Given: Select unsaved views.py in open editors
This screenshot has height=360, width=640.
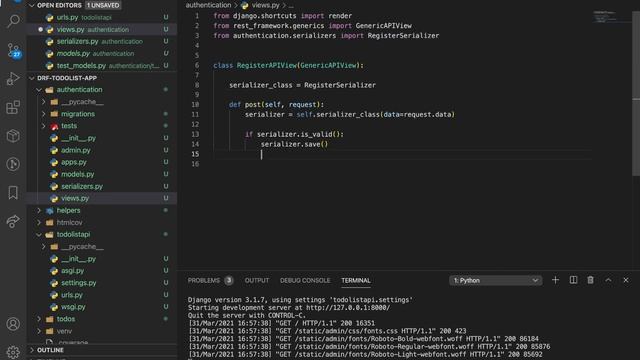Looking at the screenshot, I should click(x=102, y=29).
